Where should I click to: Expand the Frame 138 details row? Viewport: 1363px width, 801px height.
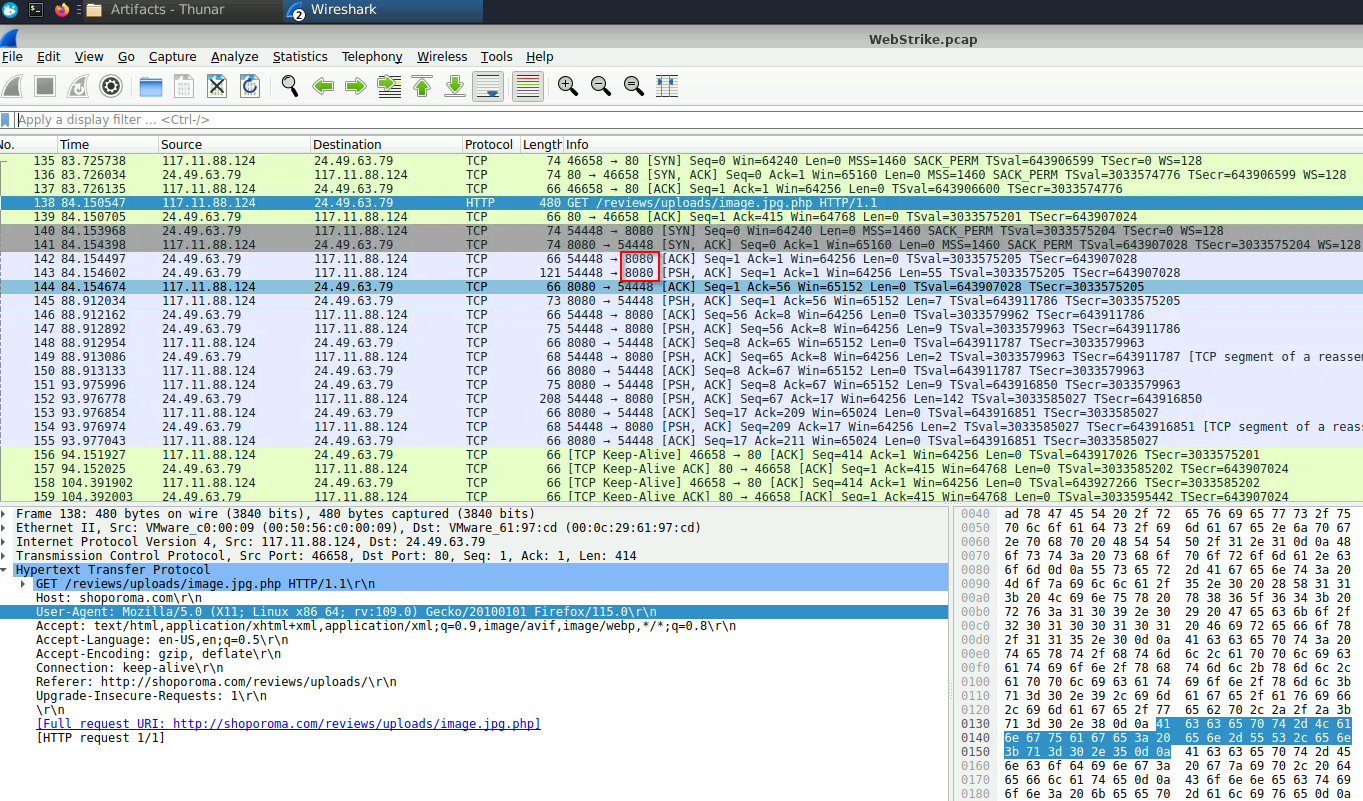pos(6,514)
